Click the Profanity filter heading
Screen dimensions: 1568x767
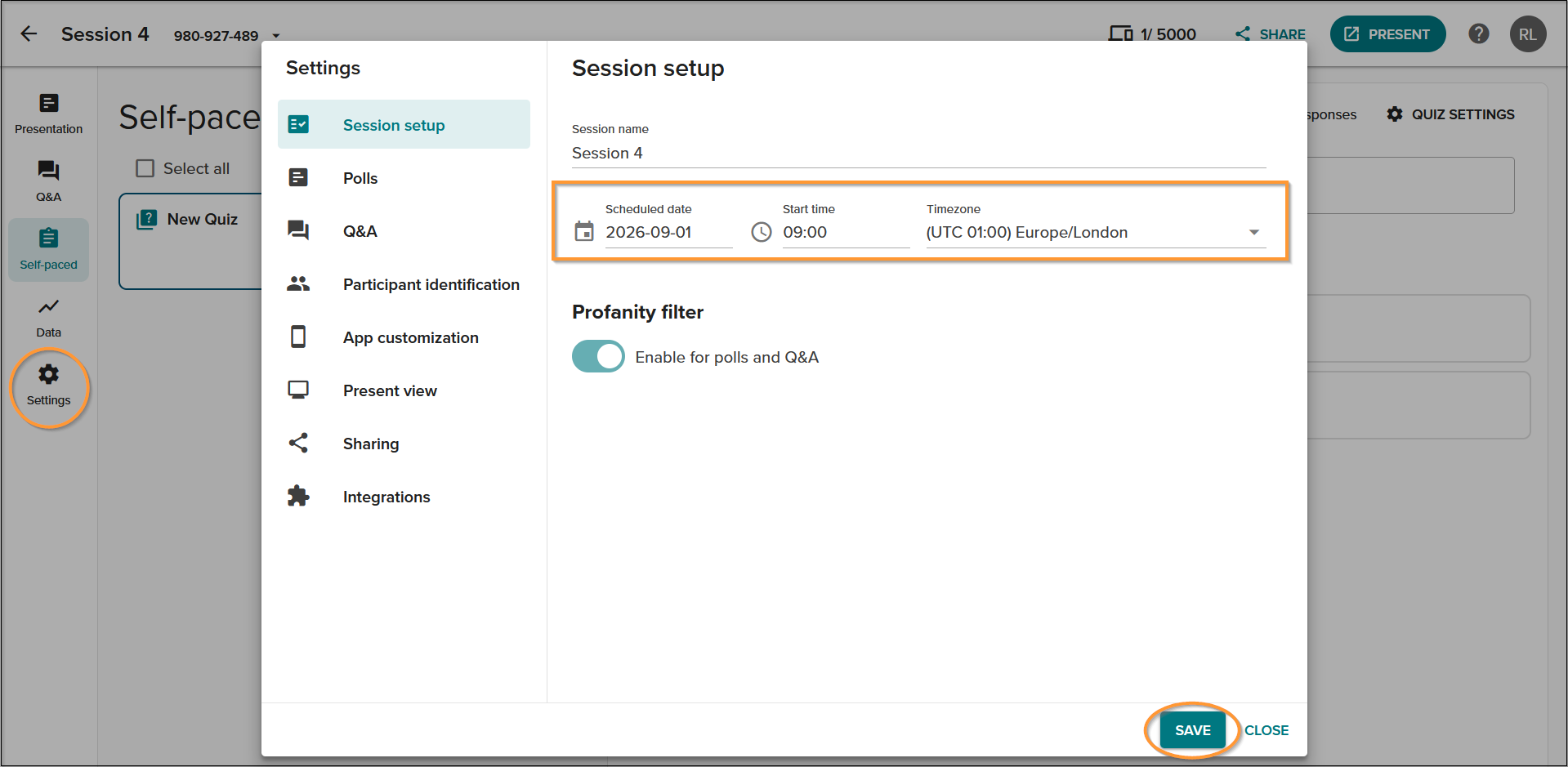(x=637, y=312)
